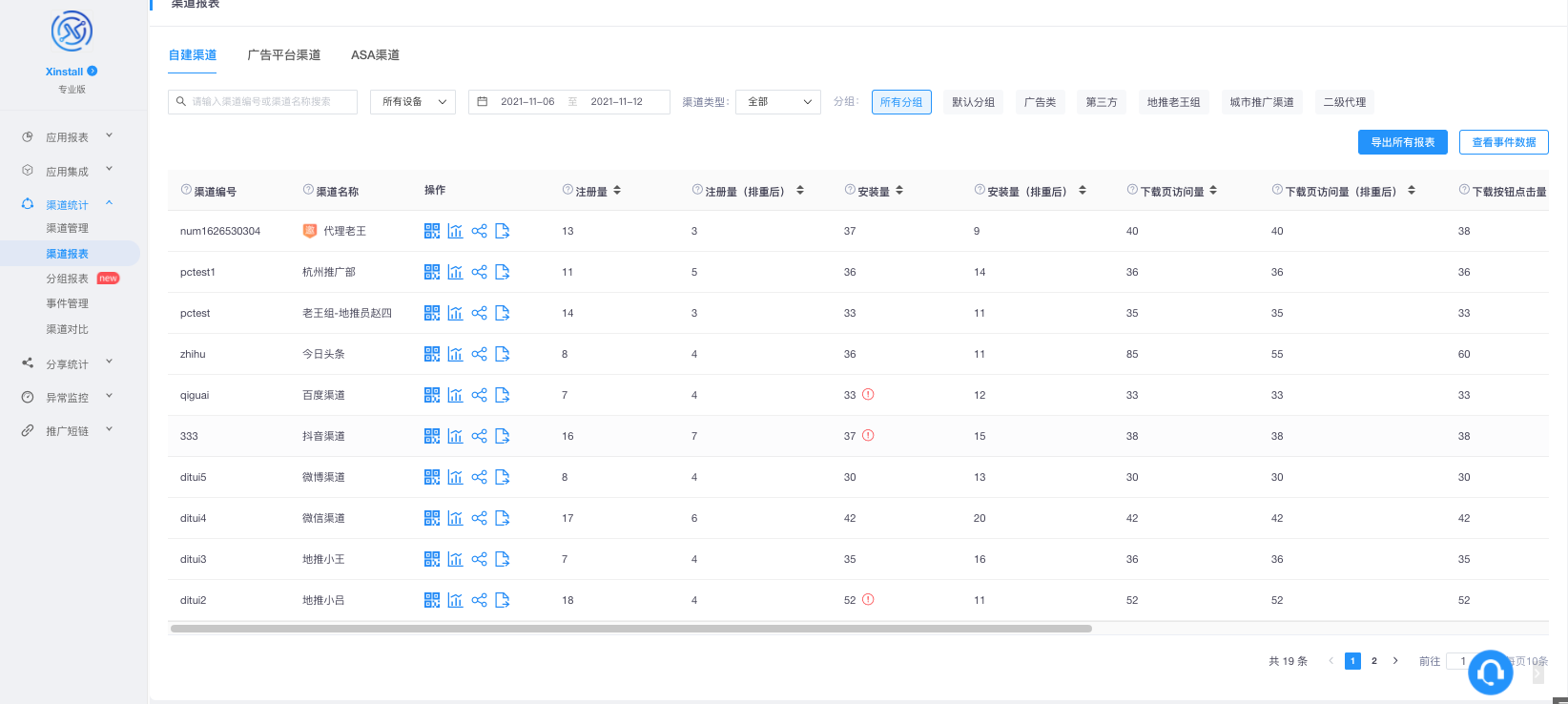Collapse 渠道统计 sidebar menu
The height and width of the screenshot is (704, 1568).
coord(68,204)
